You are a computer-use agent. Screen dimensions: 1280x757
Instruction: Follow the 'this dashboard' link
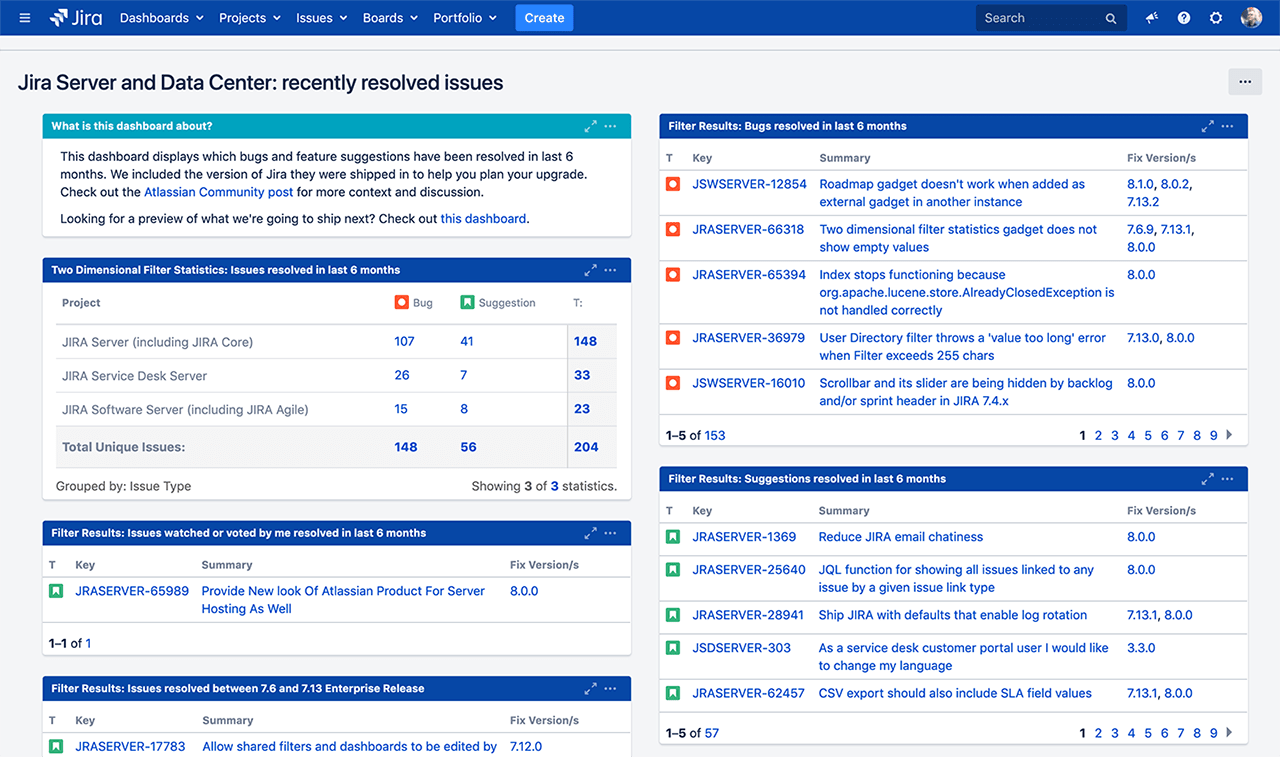(483, 219)
